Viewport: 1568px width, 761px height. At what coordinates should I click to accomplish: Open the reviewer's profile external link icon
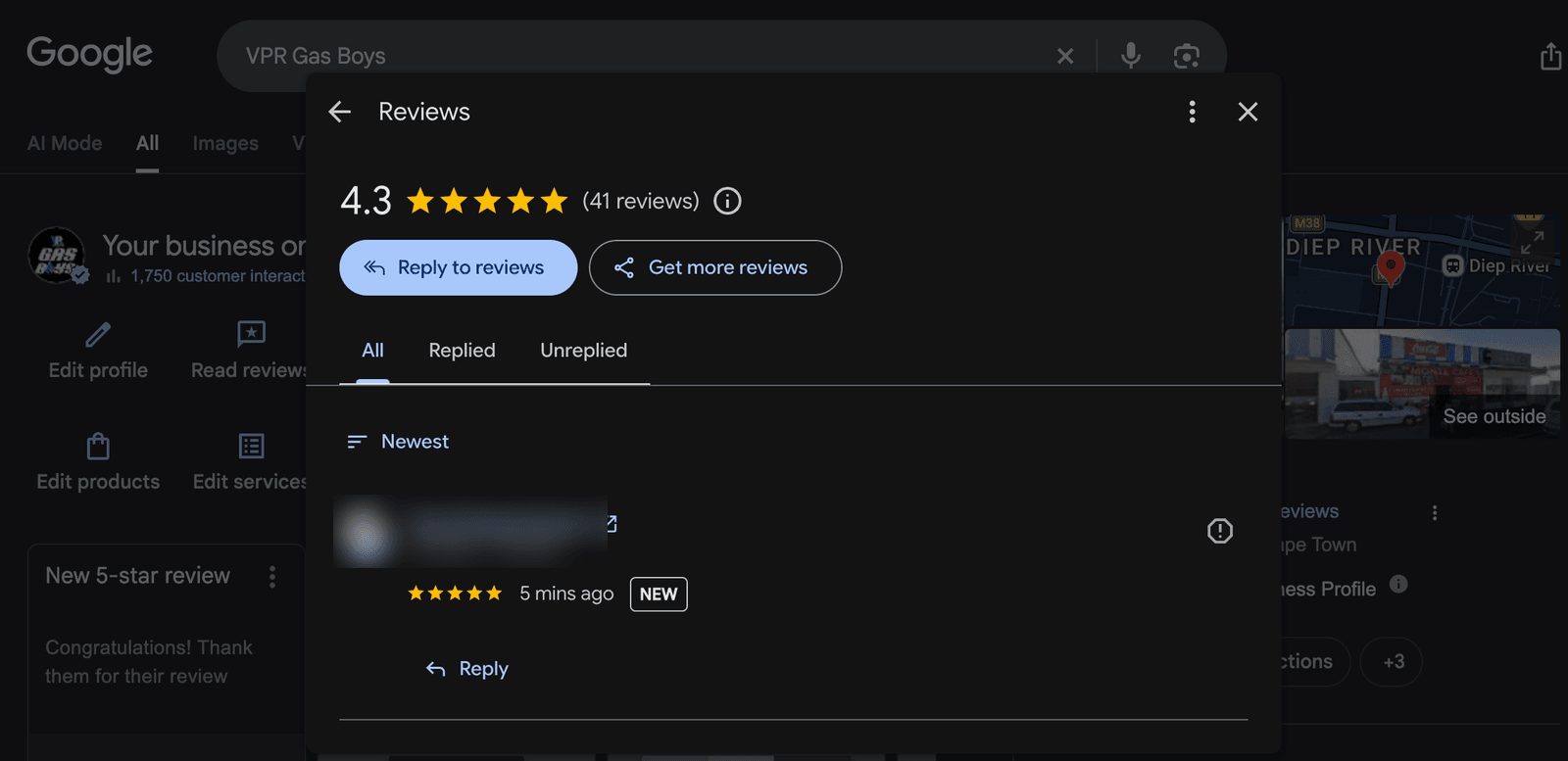click(x=612, y=524)
